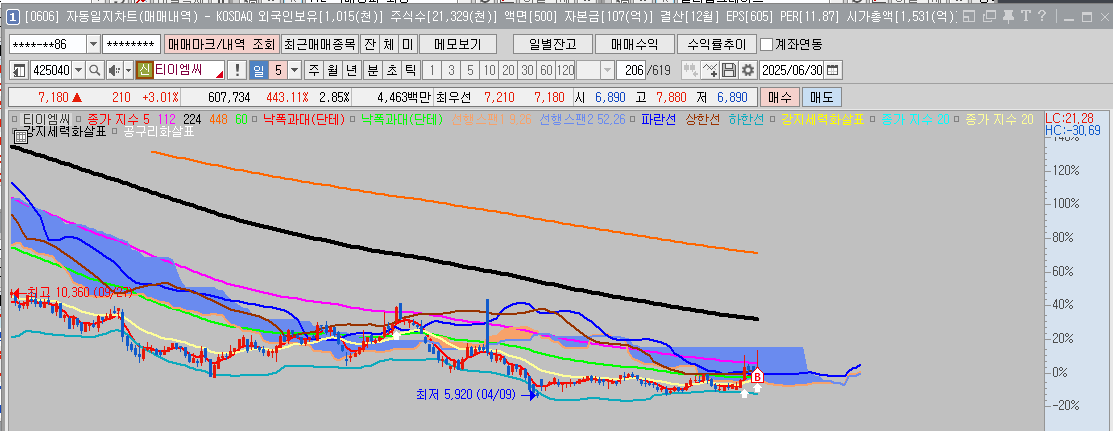Screen dimensions: 1113x431
Task: Open the calendar date picker icon
Action: 833,70
